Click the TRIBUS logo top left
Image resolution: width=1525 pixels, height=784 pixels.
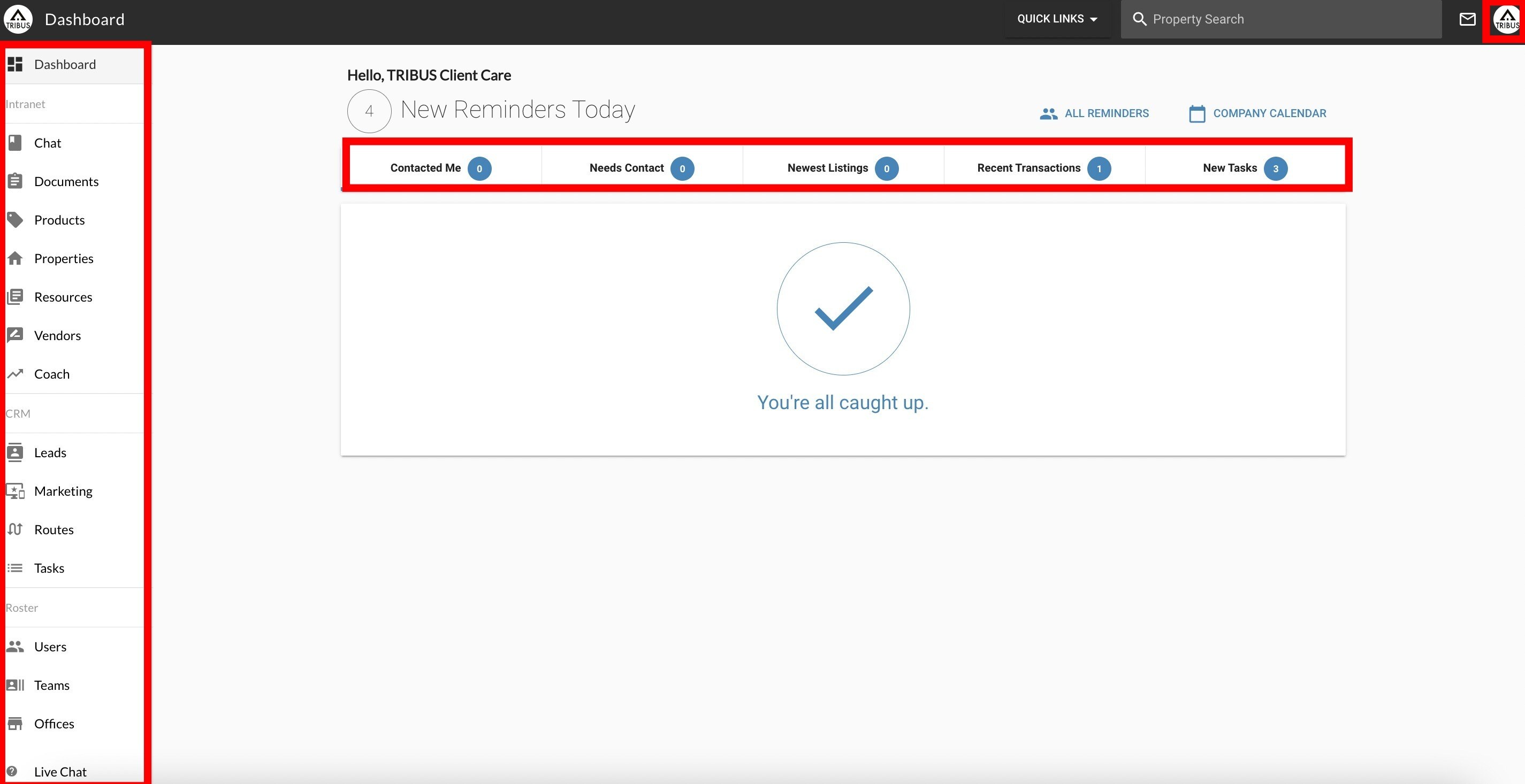click(18, 19)
